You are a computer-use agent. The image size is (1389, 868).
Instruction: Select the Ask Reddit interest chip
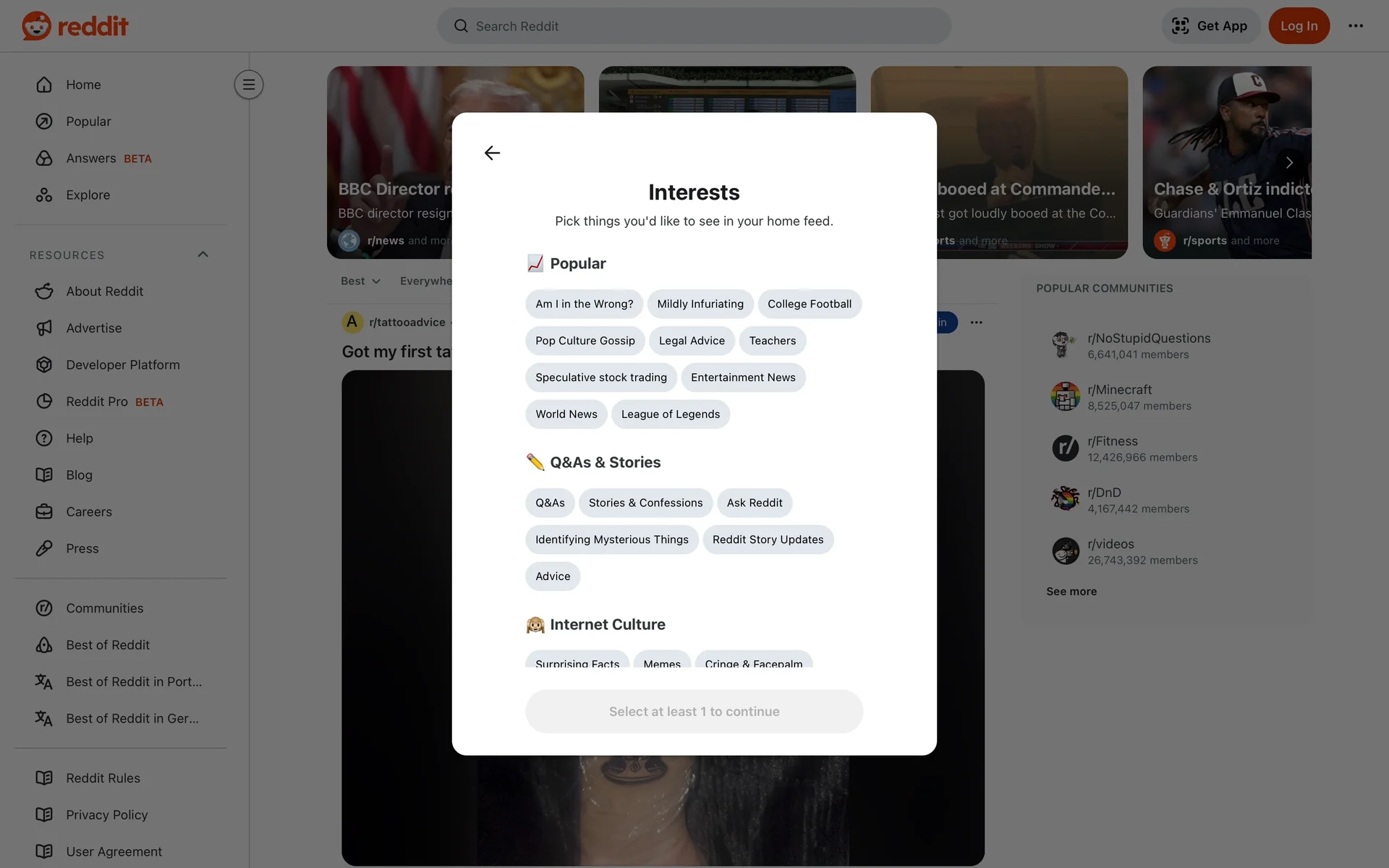[755, 503]
